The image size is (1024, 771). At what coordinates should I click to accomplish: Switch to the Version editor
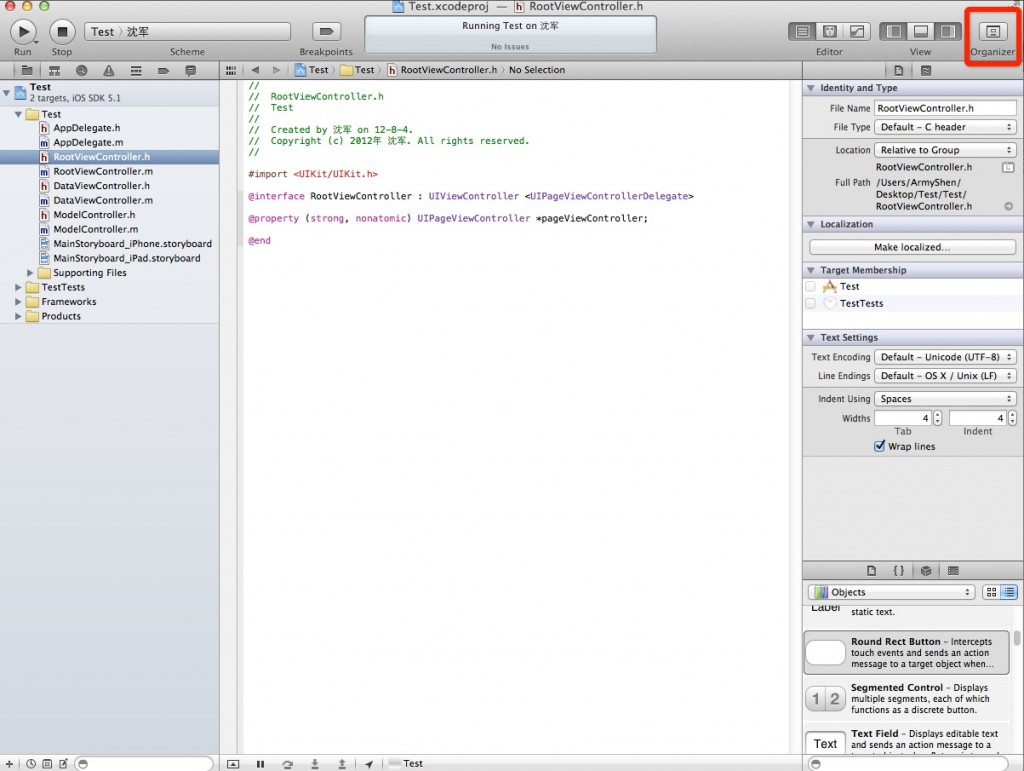[x=857, y=32]
